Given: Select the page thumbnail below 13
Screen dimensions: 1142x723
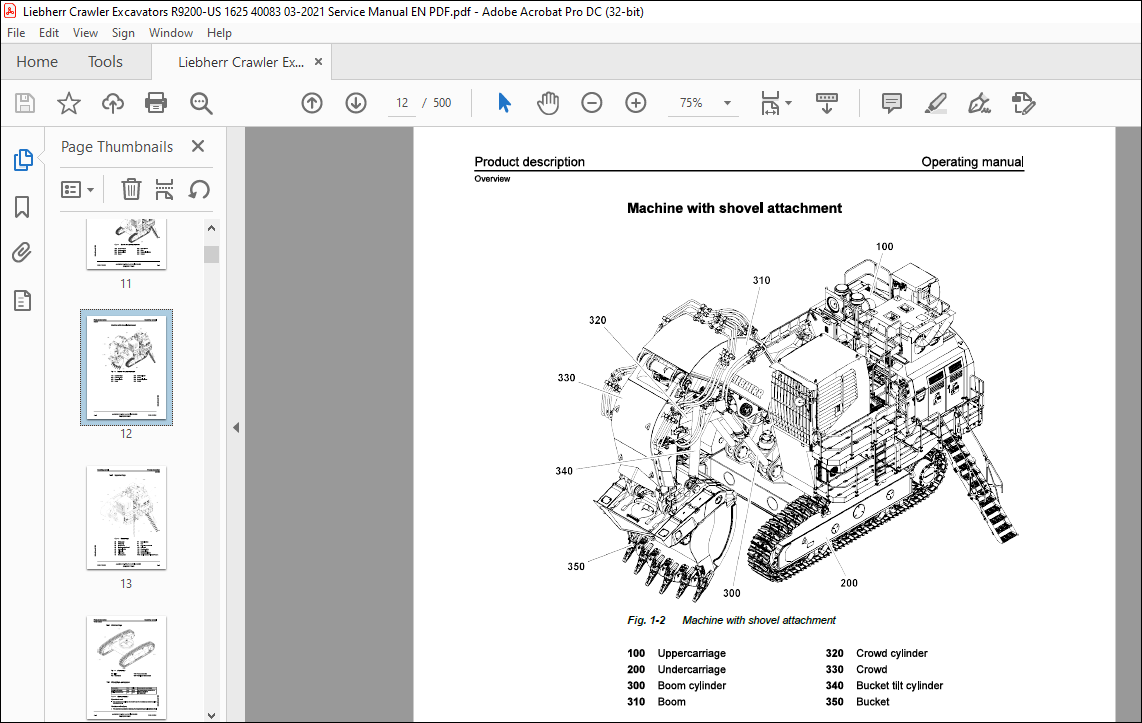Looking at the screenshot, I should point(126,668).
